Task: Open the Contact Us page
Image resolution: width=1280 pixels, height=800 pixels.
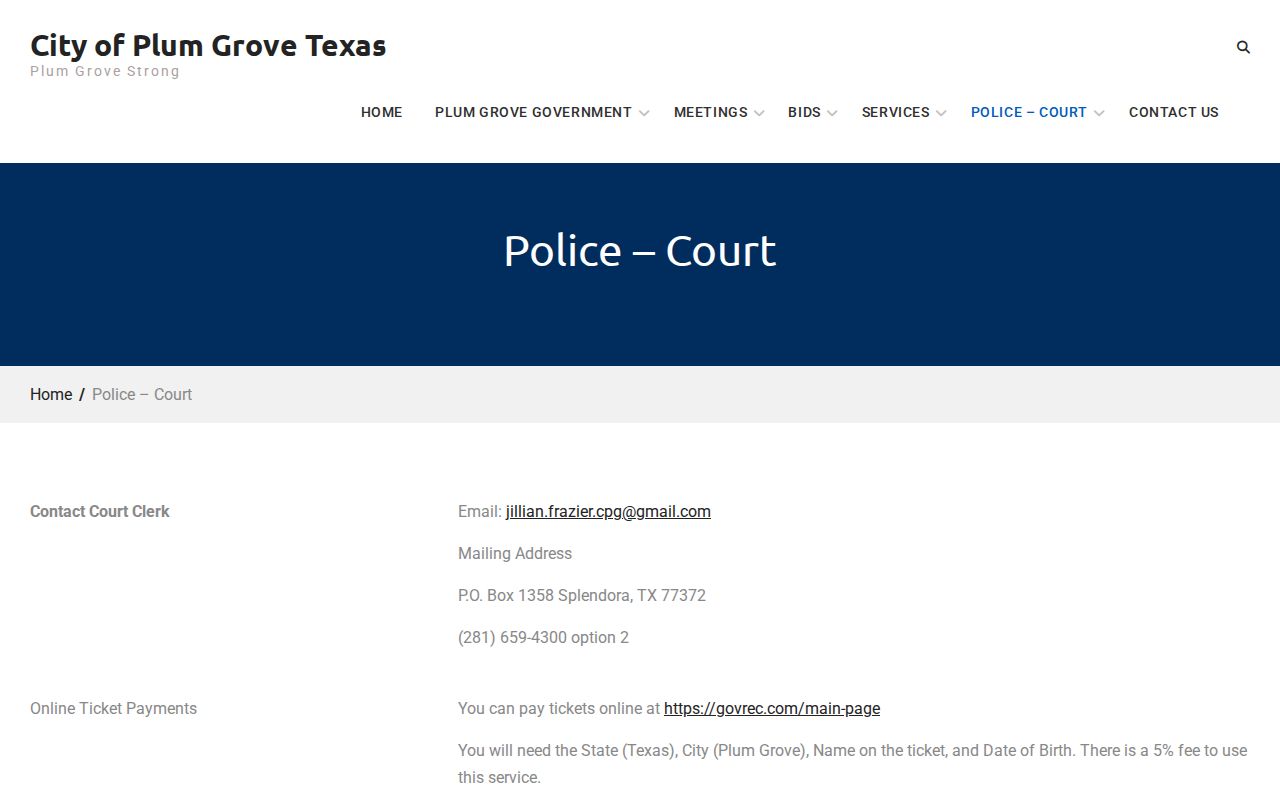Action: [1174, 112]
